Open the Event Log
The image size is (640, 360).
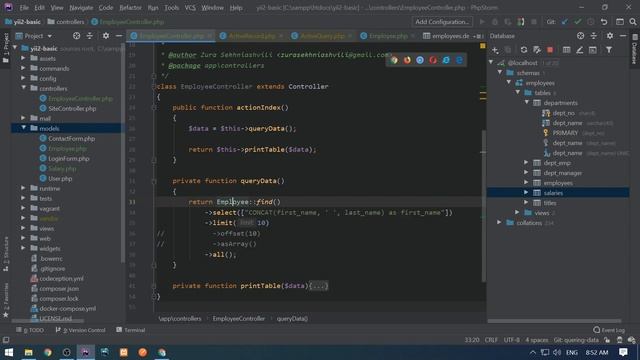tap(609, 330)
